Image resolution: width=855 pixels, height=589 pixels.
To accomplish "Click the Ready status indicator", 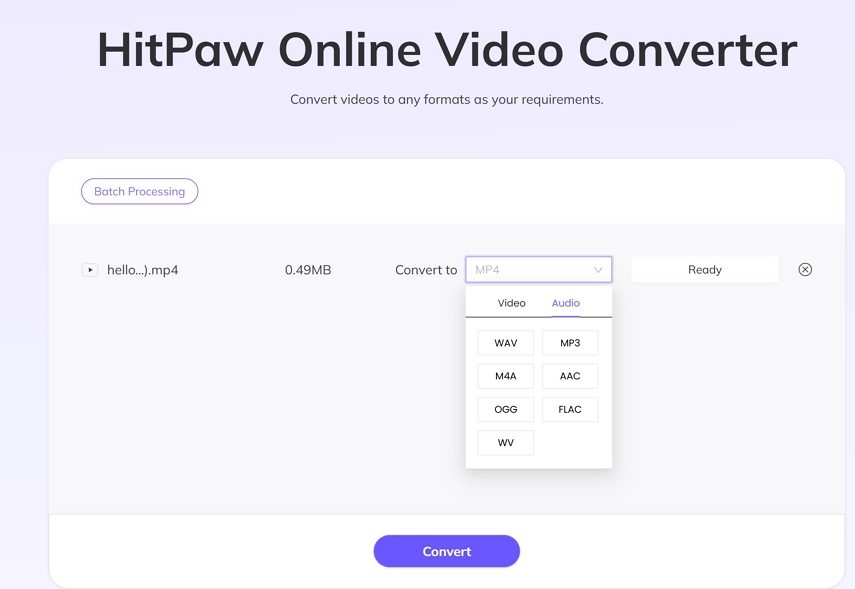I will [x=704, y=269].
